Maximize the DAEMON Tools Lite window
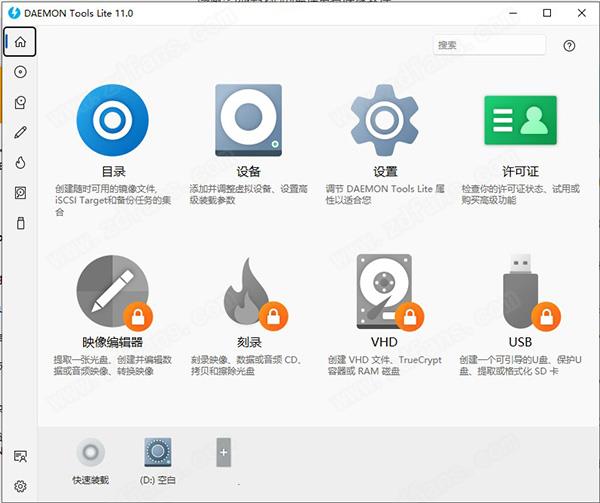 (x=547, y=13)
